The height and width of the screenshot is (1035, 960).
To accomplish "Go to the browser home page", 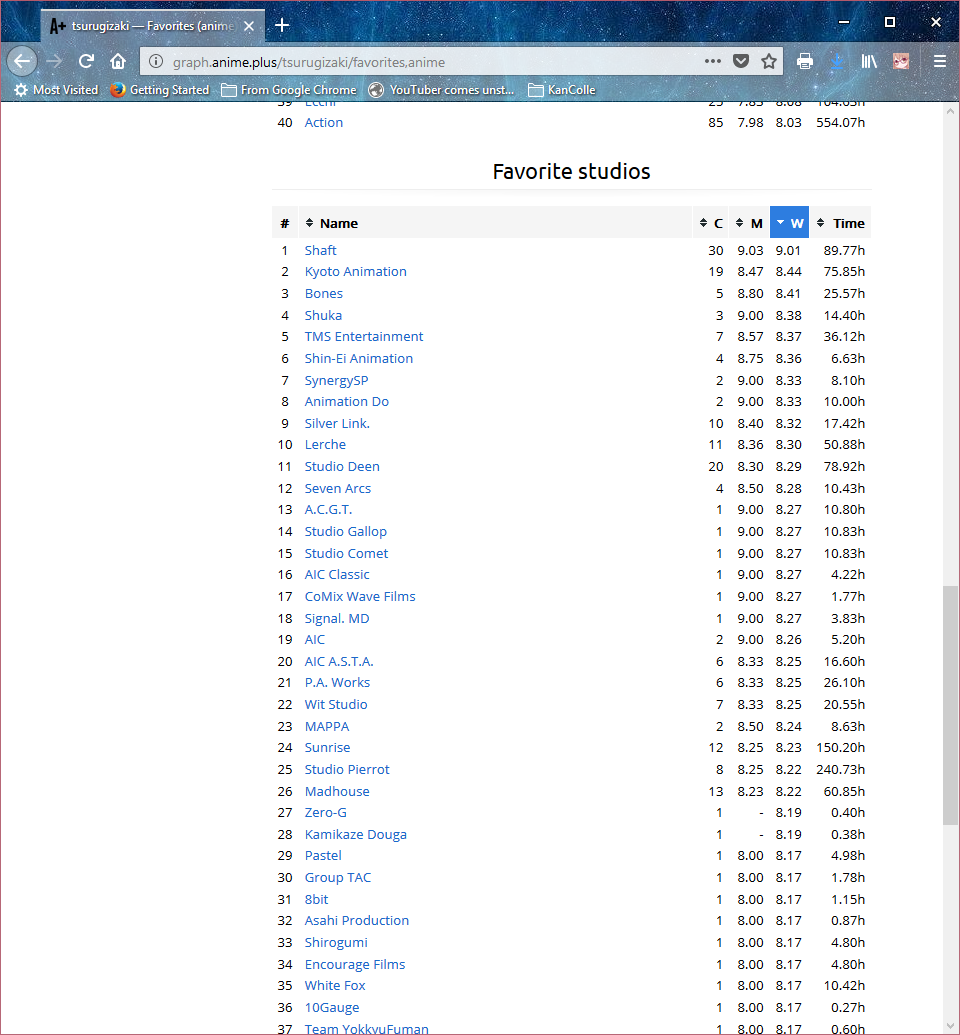I will (118, 61).
